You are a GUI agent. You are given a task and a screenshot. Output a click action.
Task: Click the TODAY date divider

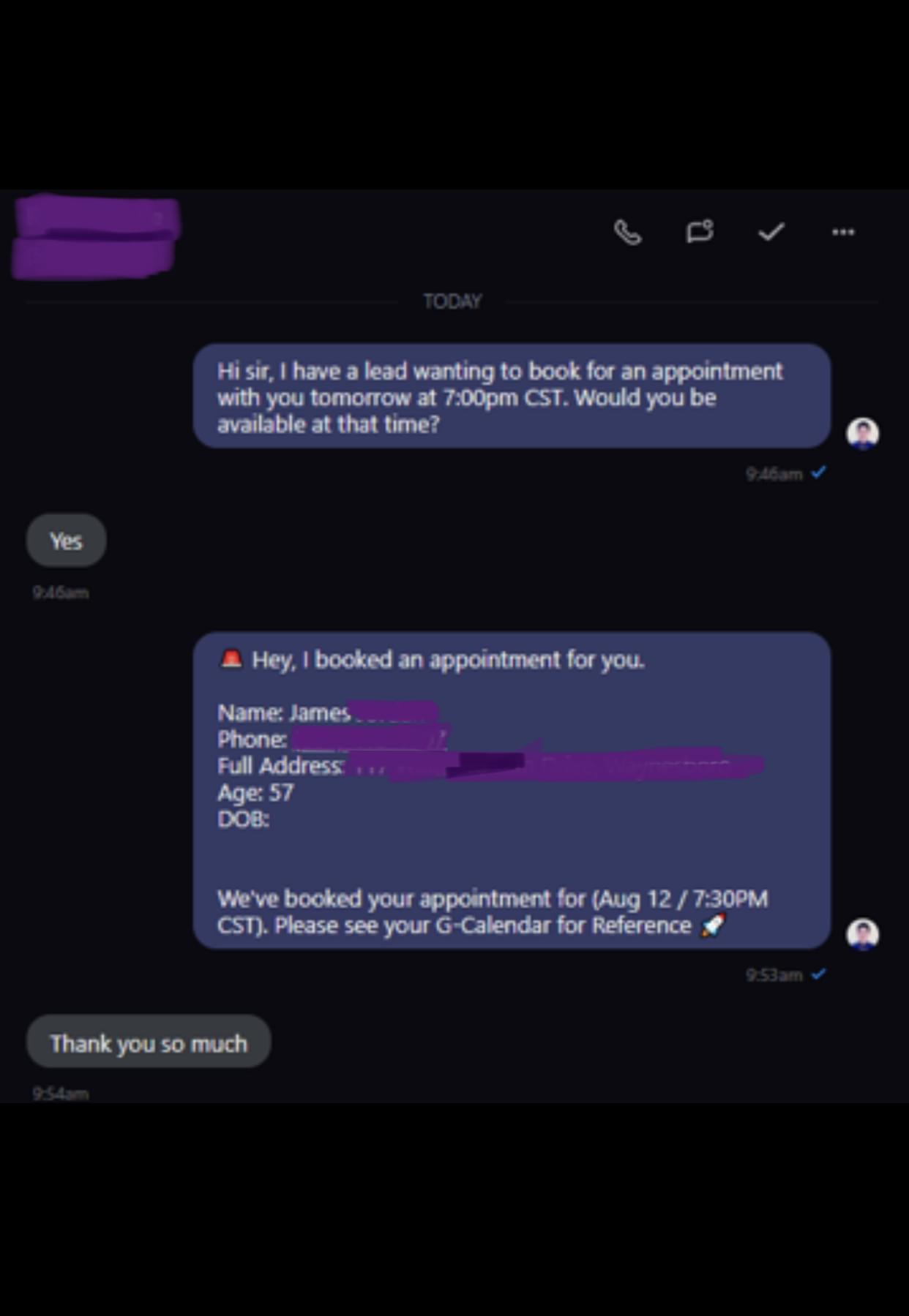pos(452,301)
